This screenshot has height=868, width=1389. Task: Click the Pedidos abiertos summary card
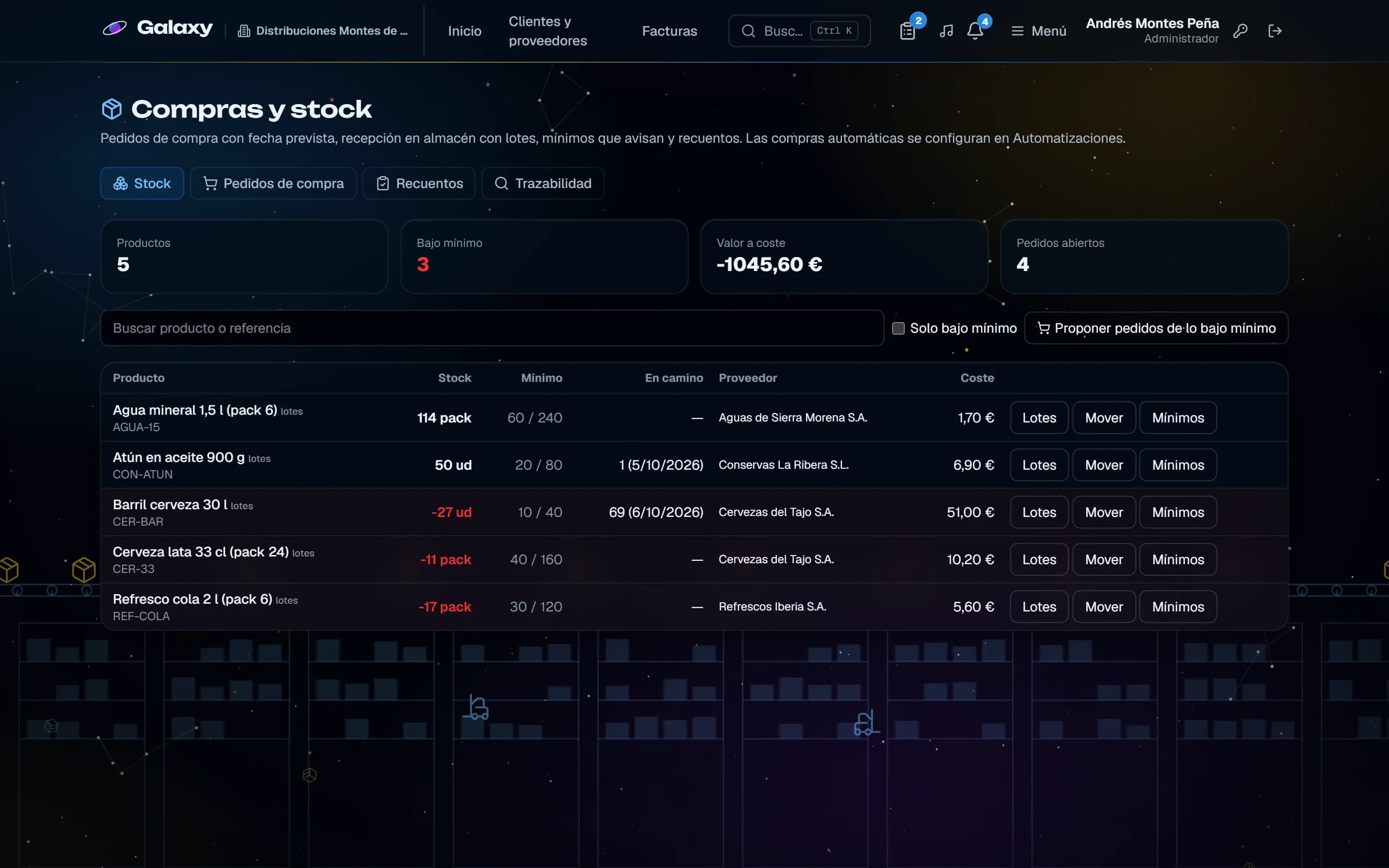tap(1144, 257)
